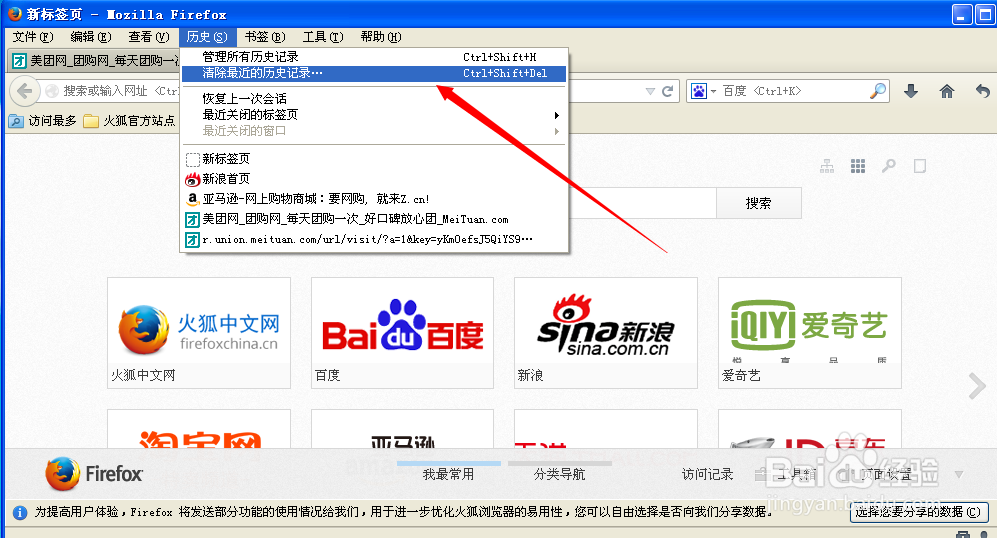
Task: Open the downloads arrow icon
Action: pos(911,91)
